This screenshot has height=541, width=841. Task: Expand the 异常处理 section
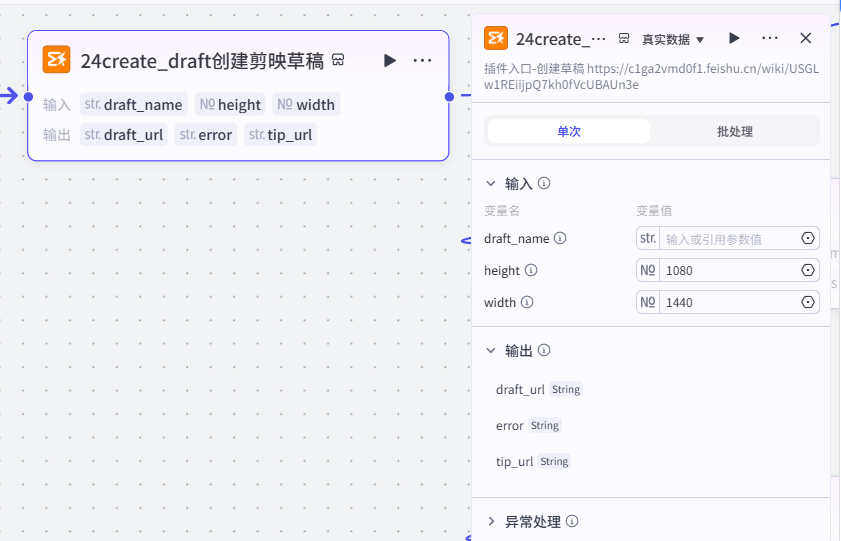click(x=491, y=521)
